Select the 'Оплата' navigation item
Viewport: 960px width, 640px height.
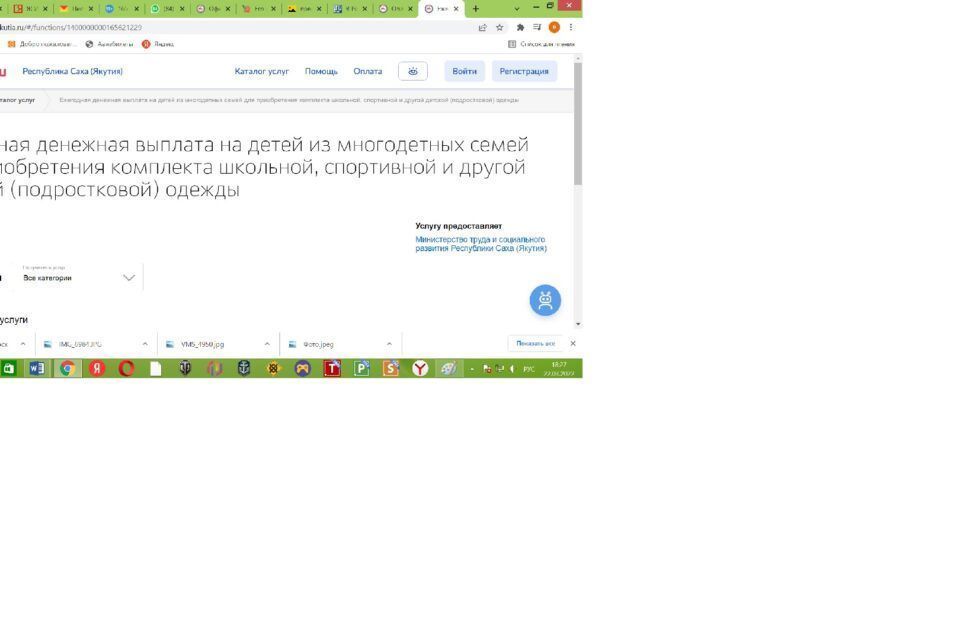(367, 71)
